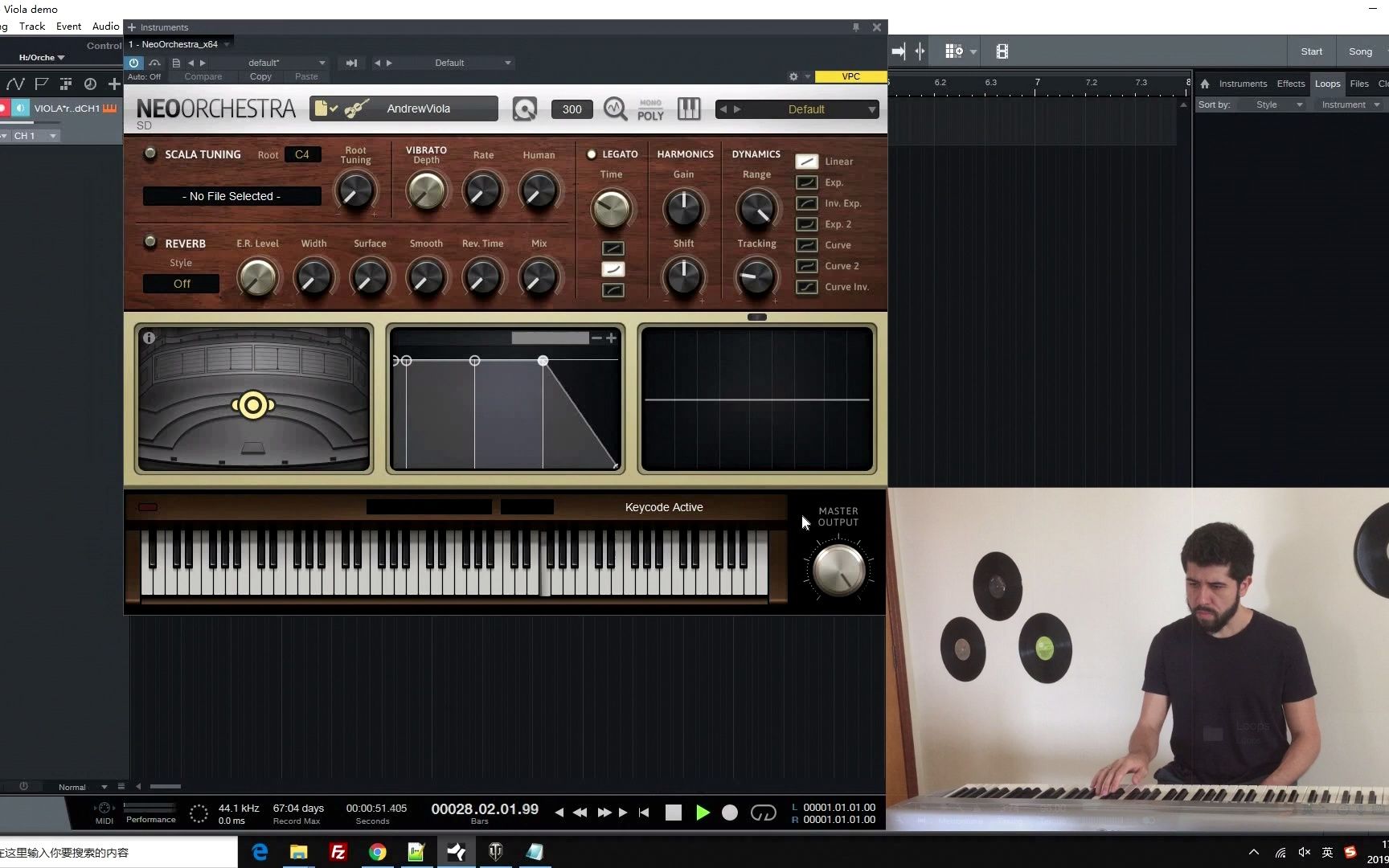1389x868 pixels.
Task: Toggle MONO/POLY voice mode
Action: click(650, 110)
